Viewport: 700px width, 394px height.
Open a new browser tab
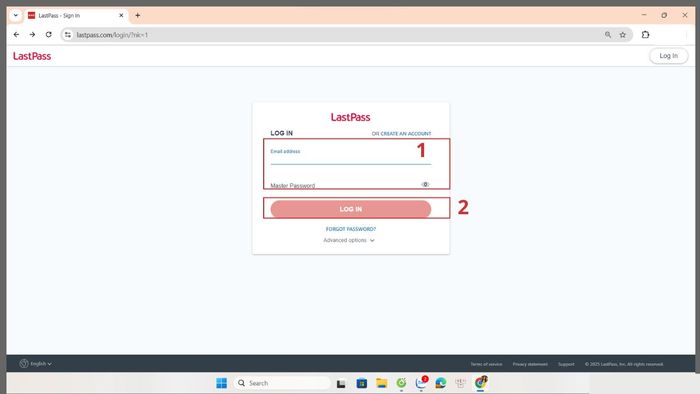138,15
